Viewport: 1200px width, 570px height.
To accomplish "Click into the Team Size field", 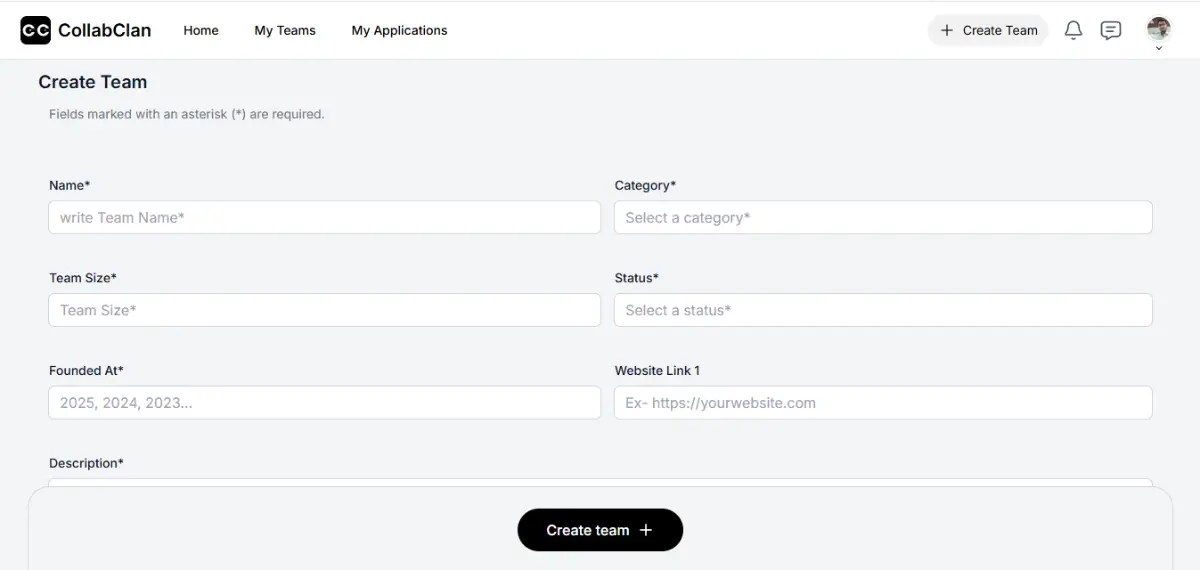I will (324, 310).
